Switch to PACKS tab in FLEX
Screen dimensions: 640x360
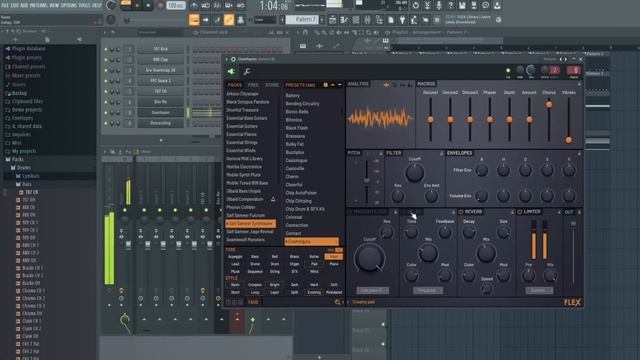pyautogui.click(x=235, y=85)
